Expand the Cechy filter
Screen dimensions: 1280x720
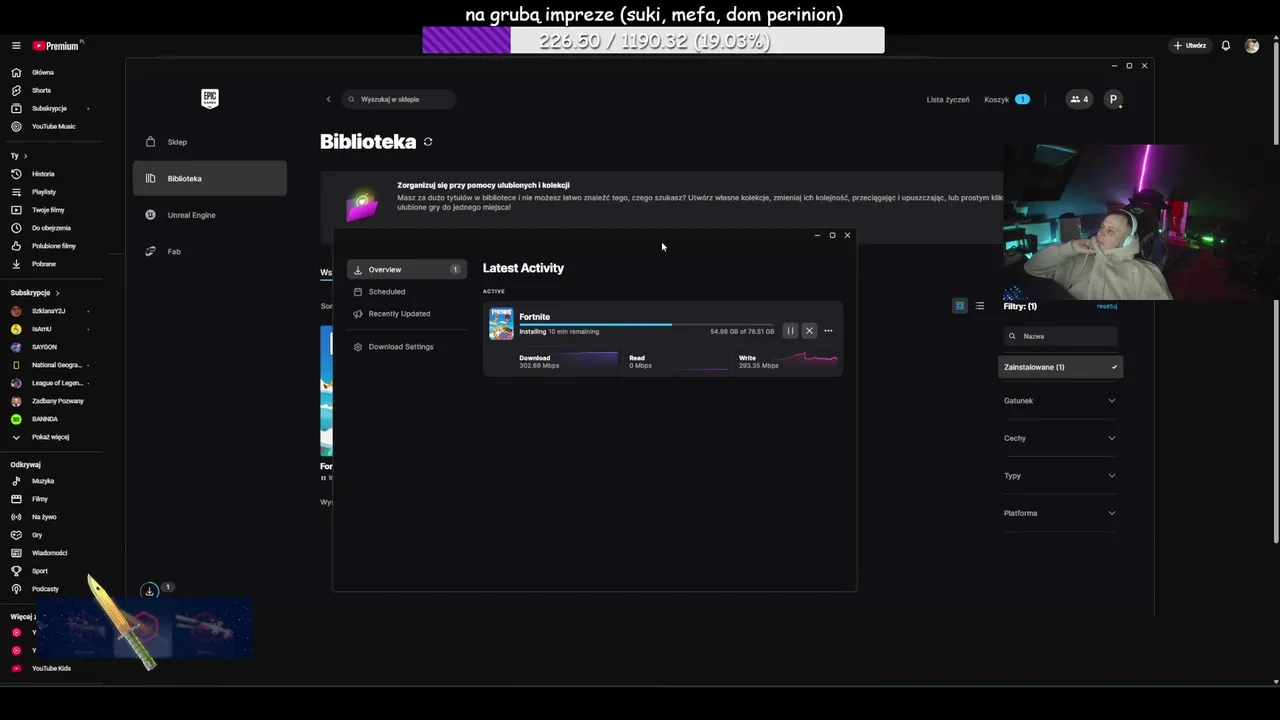pyautogui.click(x=1060, y=438)
